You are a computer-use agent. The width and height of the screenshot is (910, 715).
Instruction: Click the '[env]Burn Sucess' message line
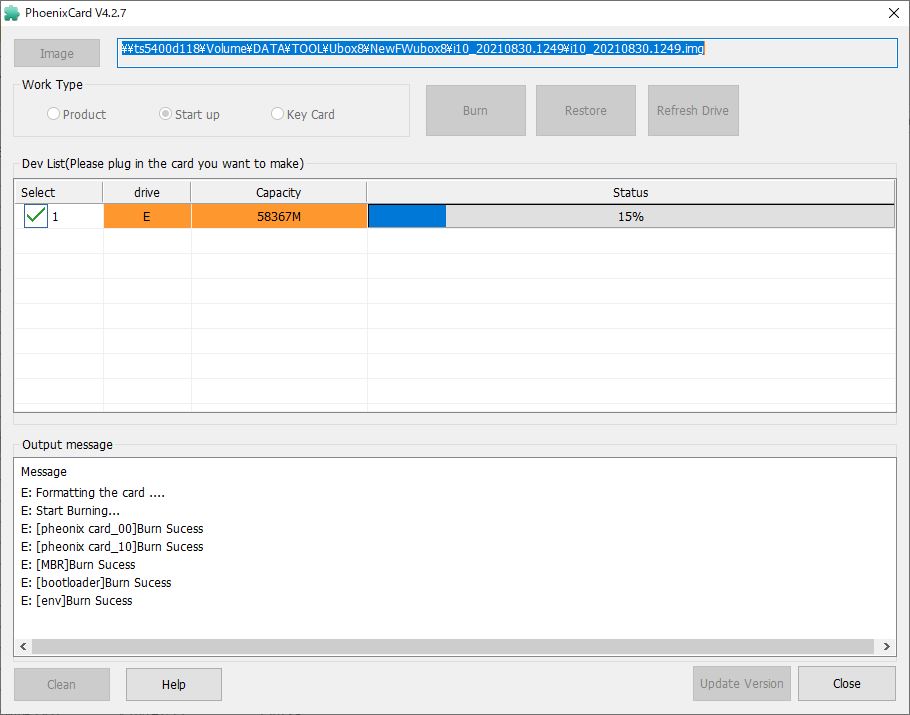[77, 601]
